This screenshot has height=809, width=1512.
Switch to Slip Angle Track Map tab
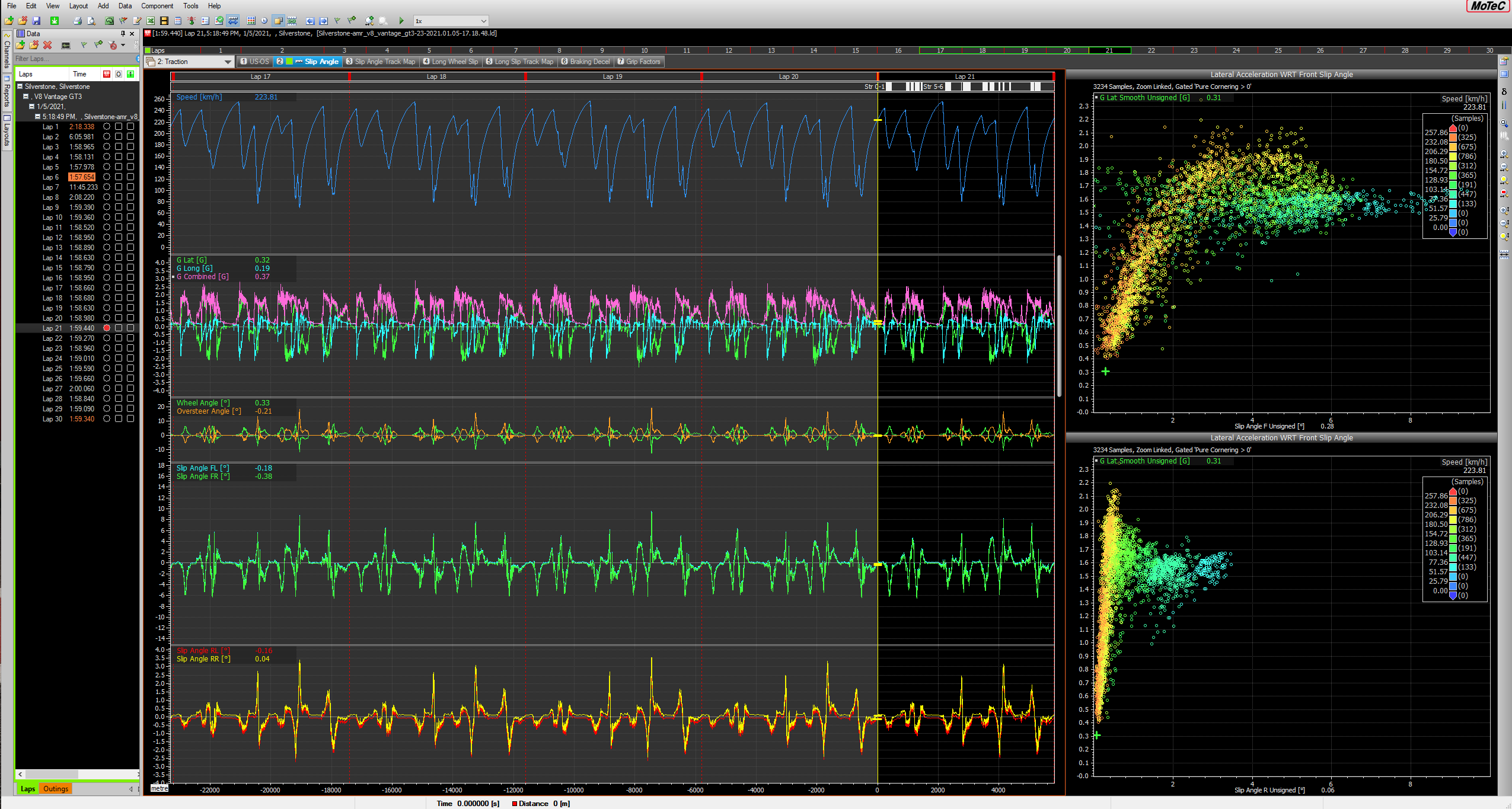click(381, 62)
